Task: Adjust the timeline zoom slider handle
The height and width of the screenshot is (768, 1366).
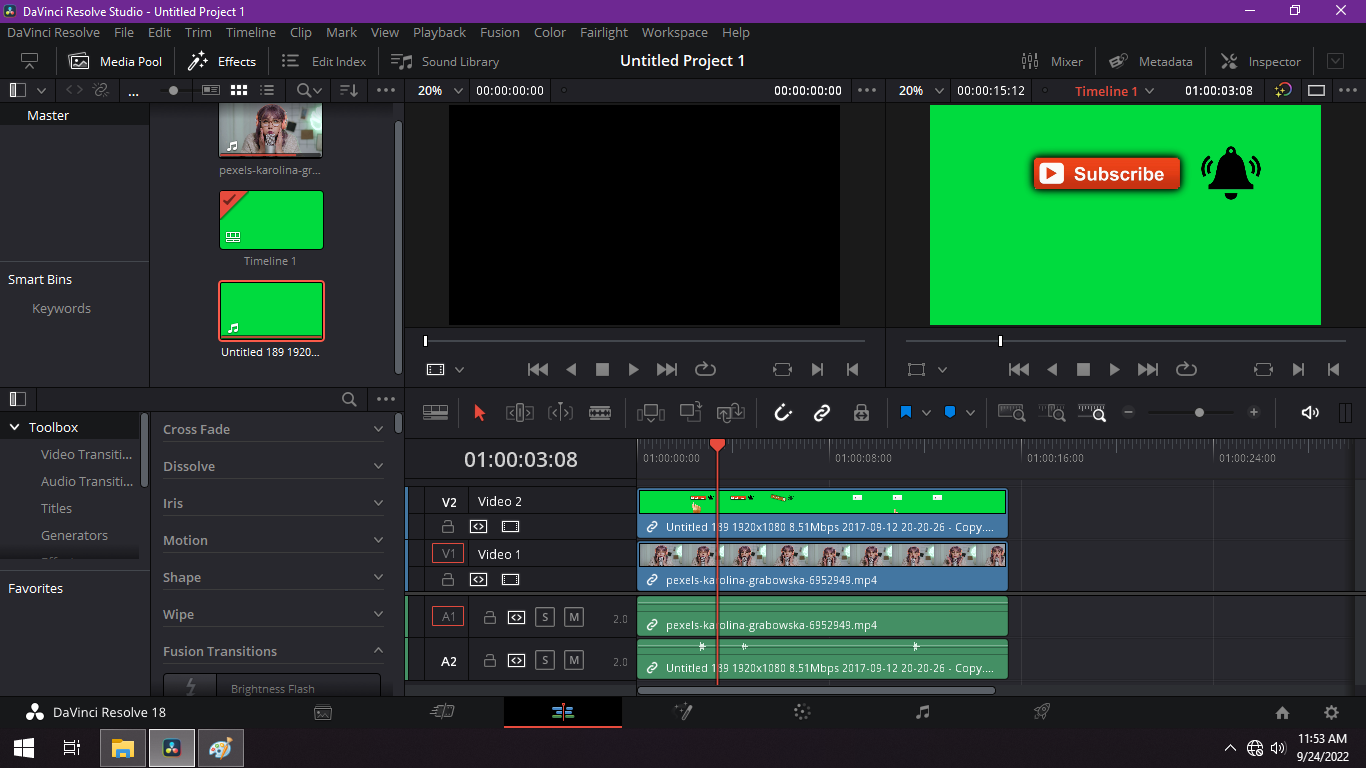Action: tap(1199, 412)
